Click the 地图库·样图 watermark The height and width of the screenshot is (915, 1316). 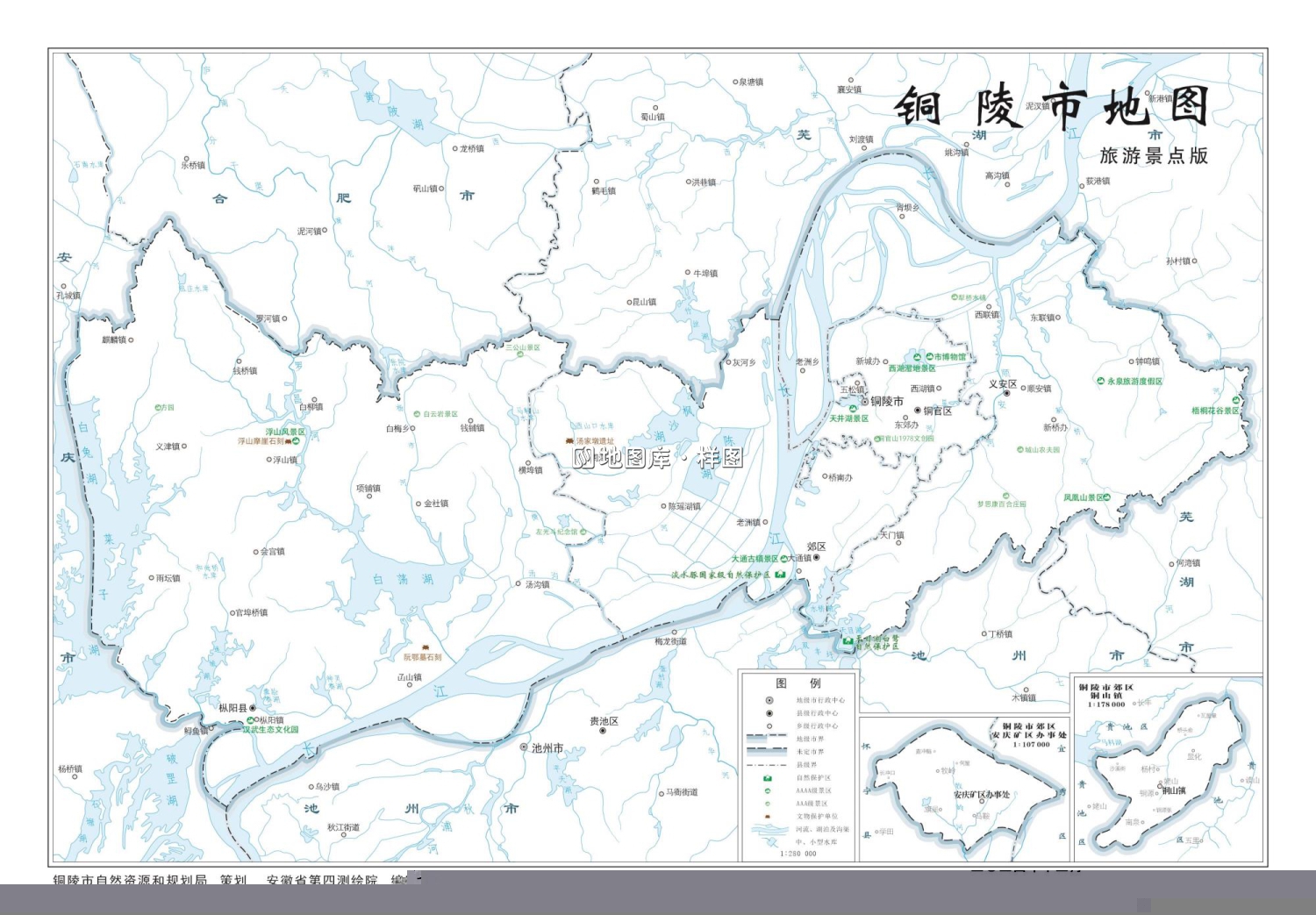[658, 459]
